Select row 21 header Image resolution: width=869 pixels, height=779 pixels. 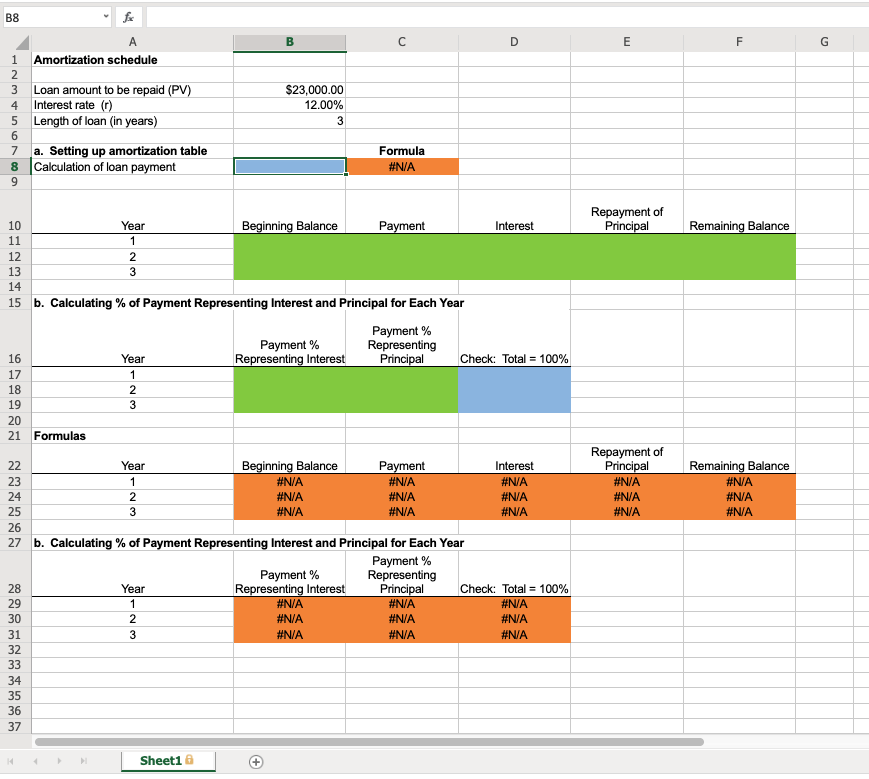pos(15,436)
